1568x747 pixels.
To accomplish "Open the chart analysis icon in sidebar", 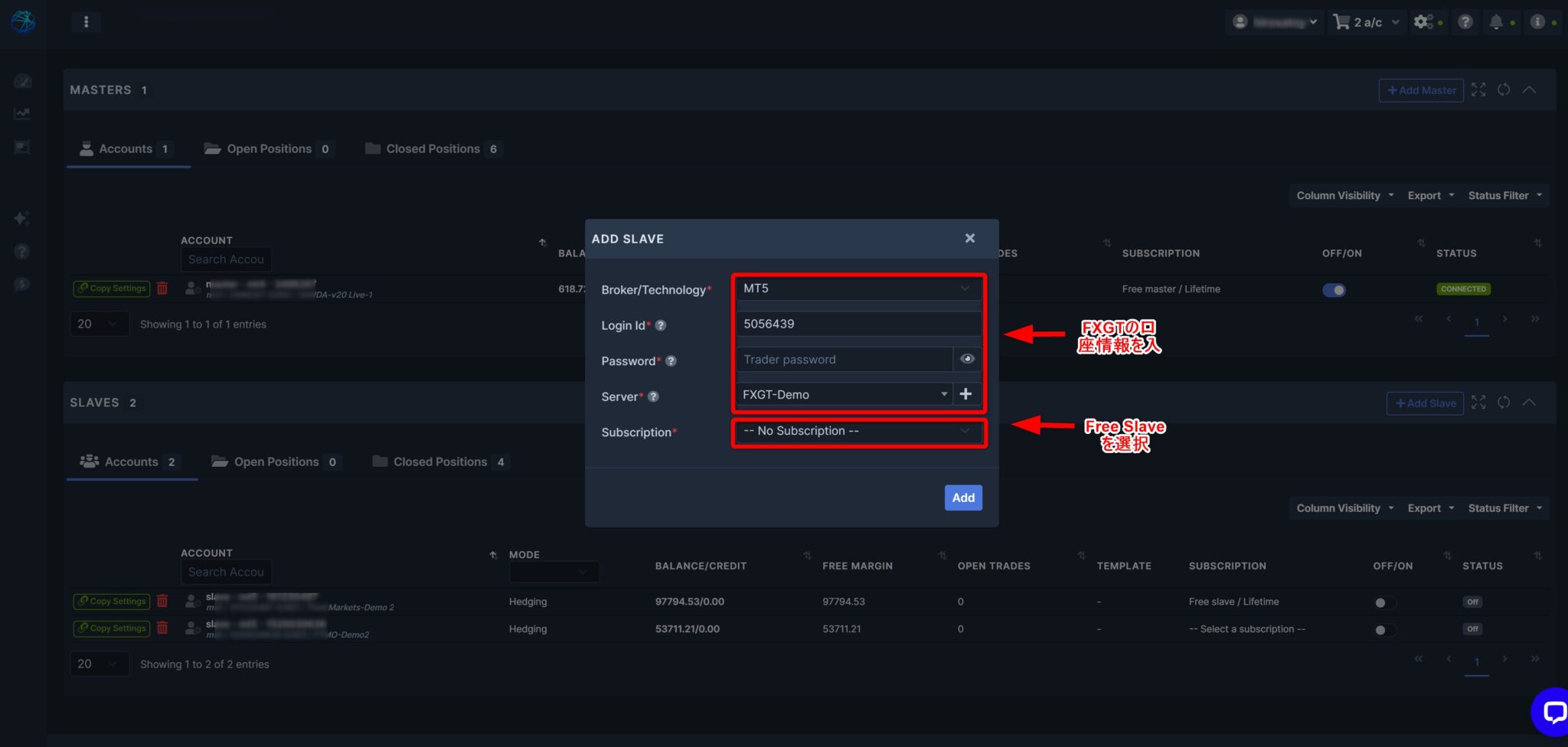I will [23, 113].
